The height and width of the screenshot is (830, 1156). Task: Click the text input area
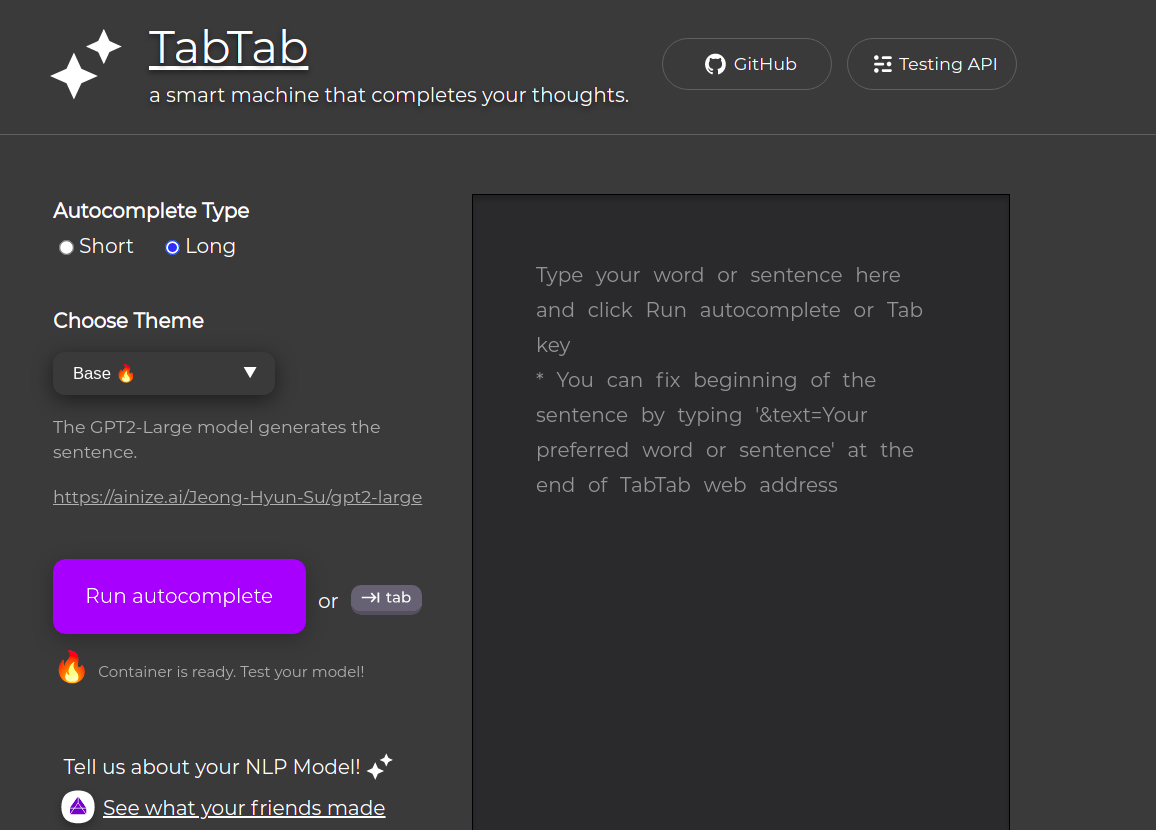[x=741, y=512]
